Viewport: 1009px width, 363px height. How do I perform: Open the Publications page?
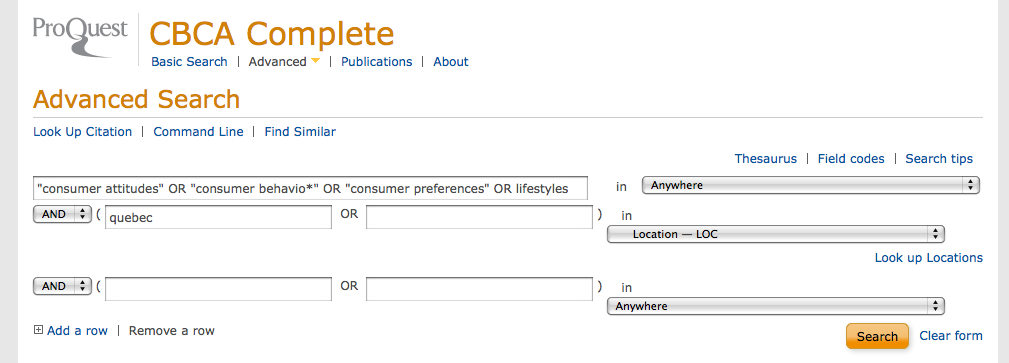(376, 62)
